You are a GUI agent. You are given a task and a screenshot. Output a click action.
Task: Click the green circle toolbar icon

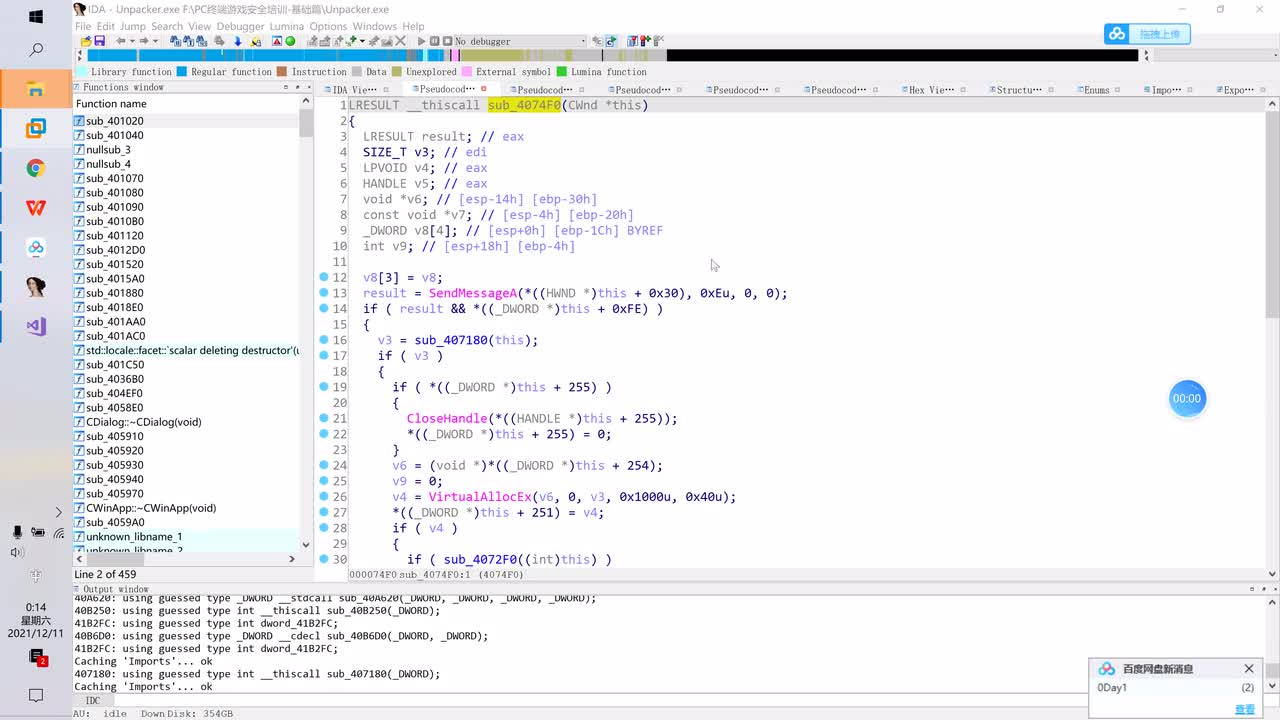click(290, 41)
